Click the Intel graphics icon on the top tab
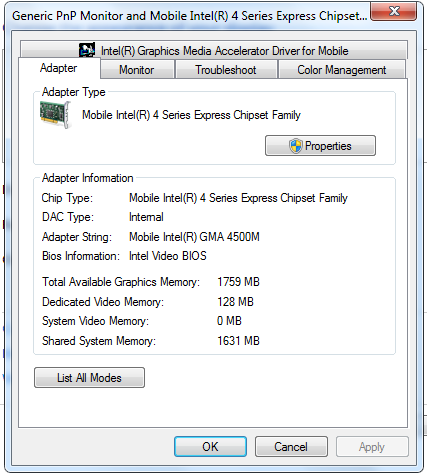The height and width of the screenshot is (475, 427). tap(87, 50)
